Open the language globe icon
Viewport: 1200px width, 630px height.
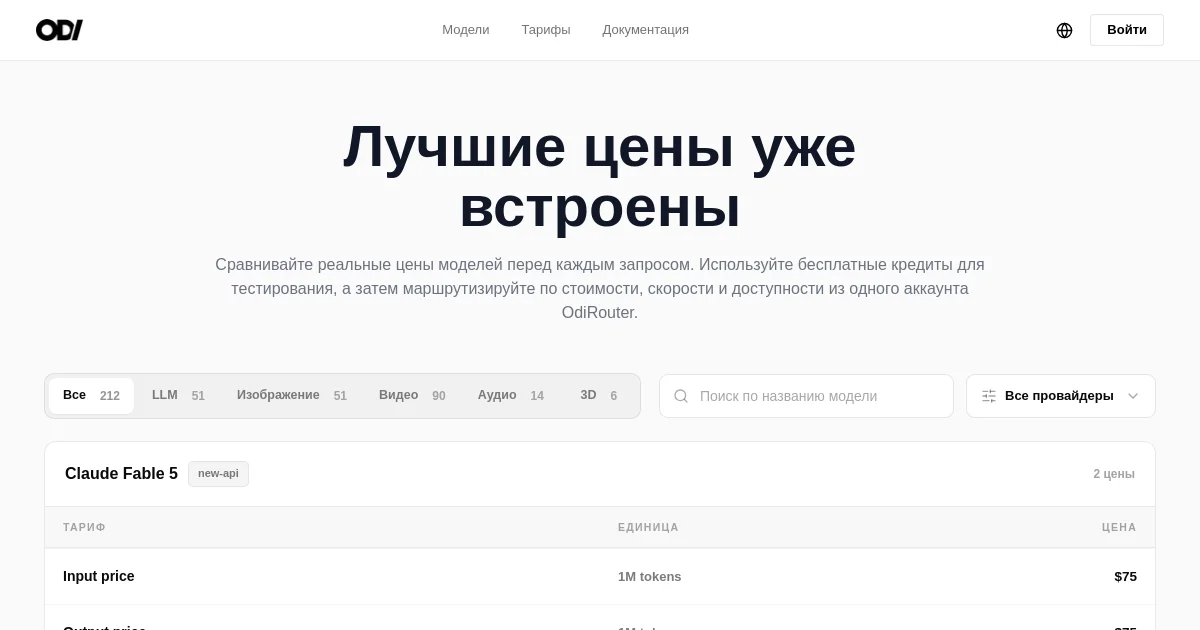click(1064, 30)
